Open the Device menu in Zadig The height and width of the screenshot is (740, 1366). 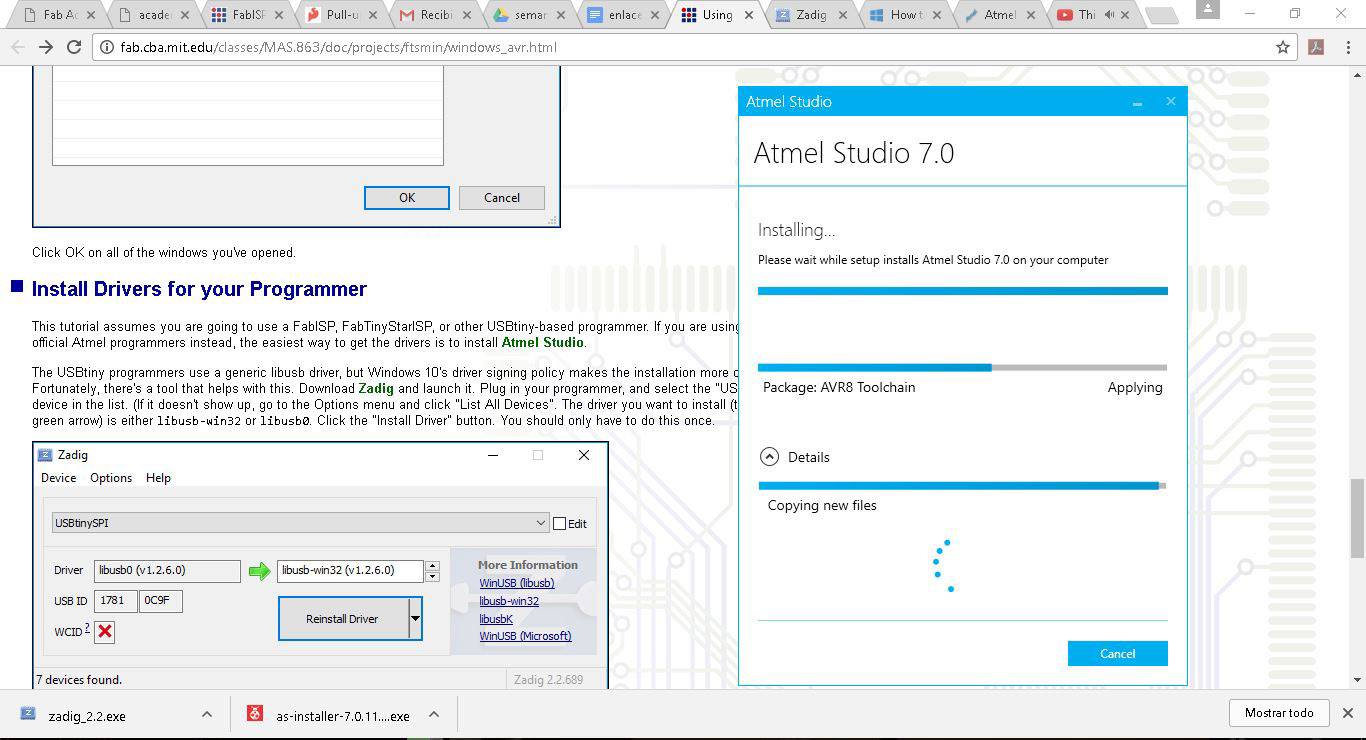click(x=58, y=478)
